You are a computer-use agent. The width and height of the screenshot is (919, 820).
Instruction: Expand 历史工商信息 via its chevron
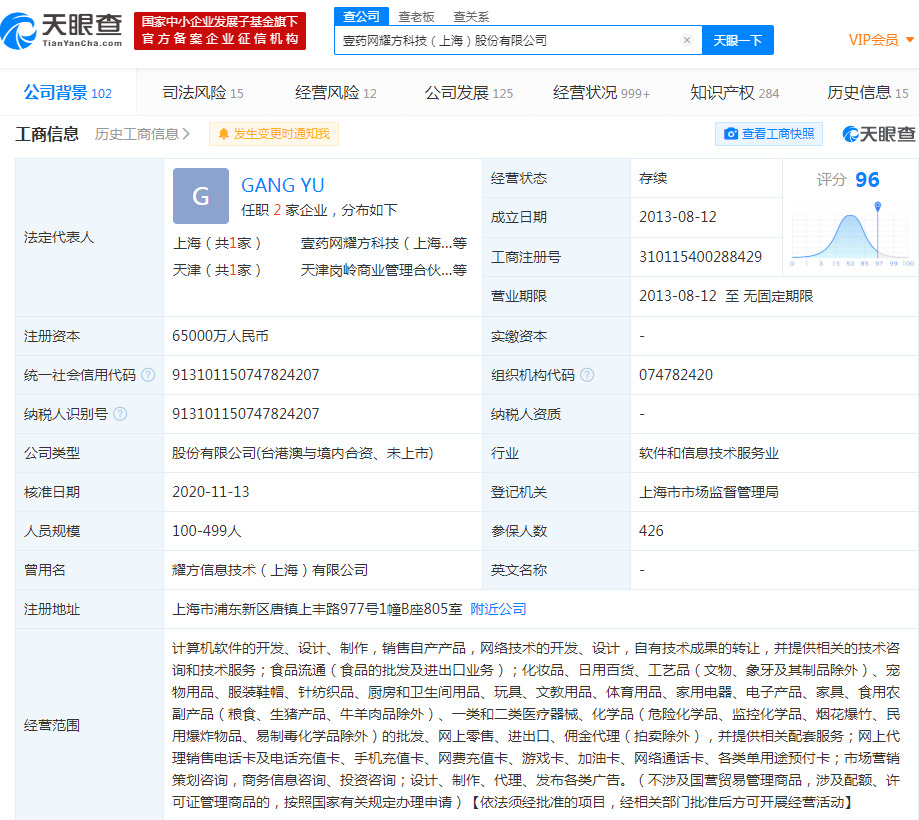(x=186, y=134)
